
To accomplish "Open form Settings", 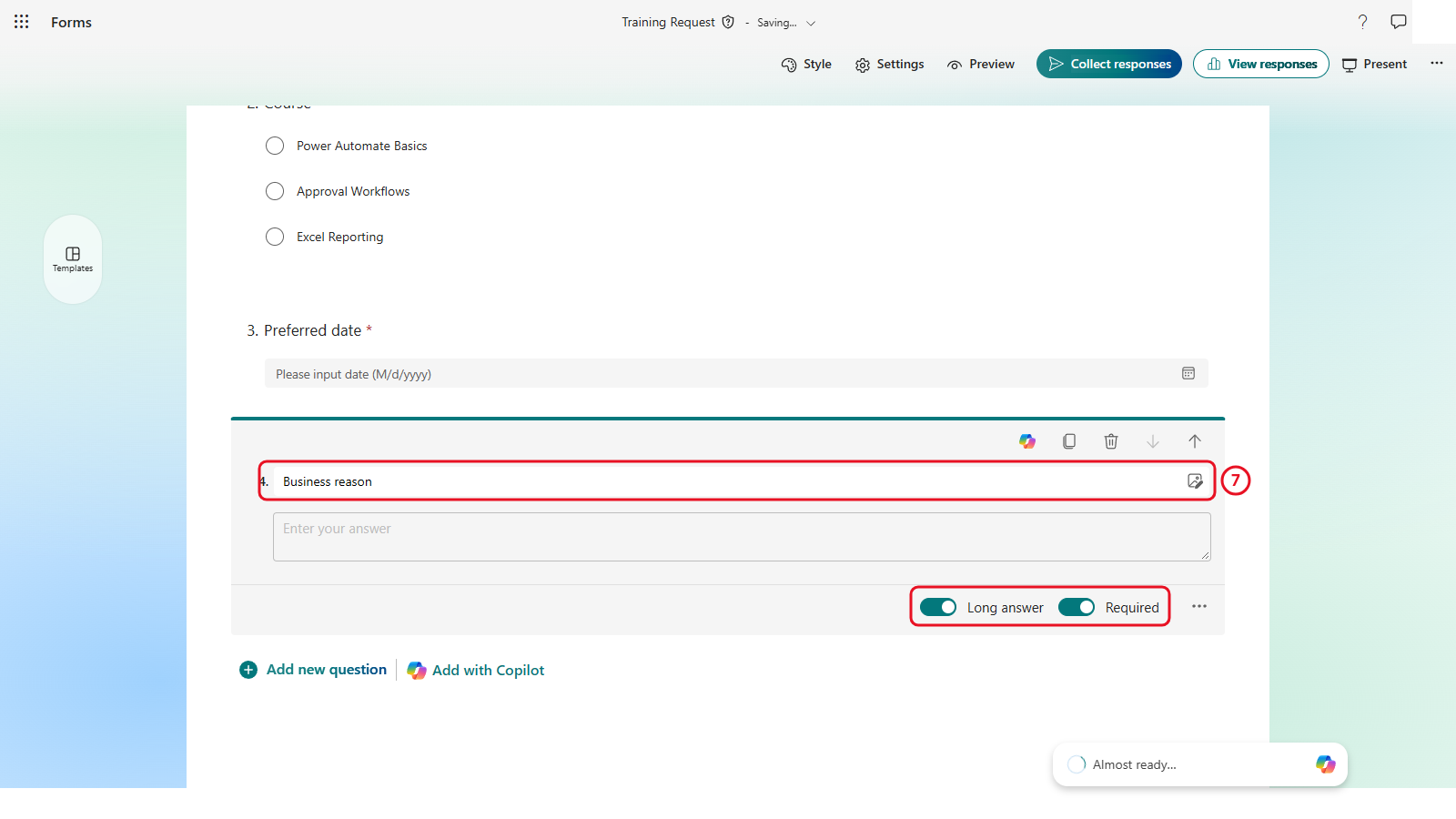I will 889,64.
